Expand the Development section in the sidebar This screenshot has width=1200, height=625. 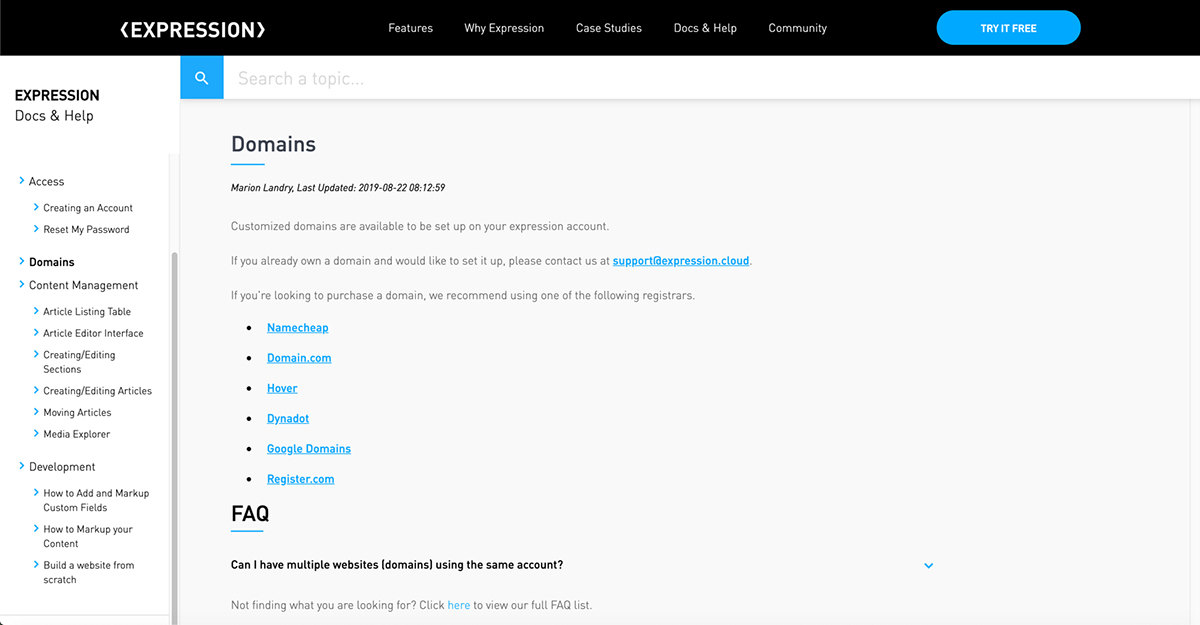coord(63,466)
